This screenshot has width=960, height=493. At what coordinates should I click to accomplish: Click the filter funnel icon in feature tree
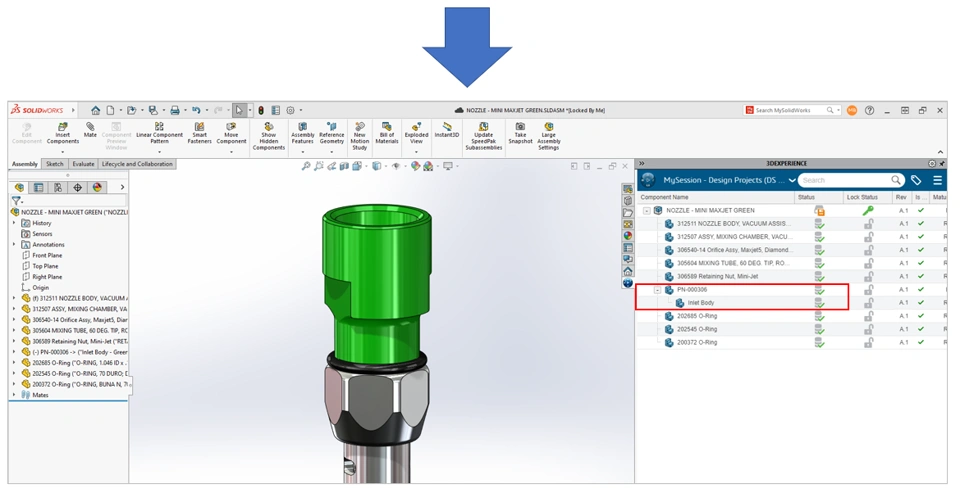[x=17, y=200]
